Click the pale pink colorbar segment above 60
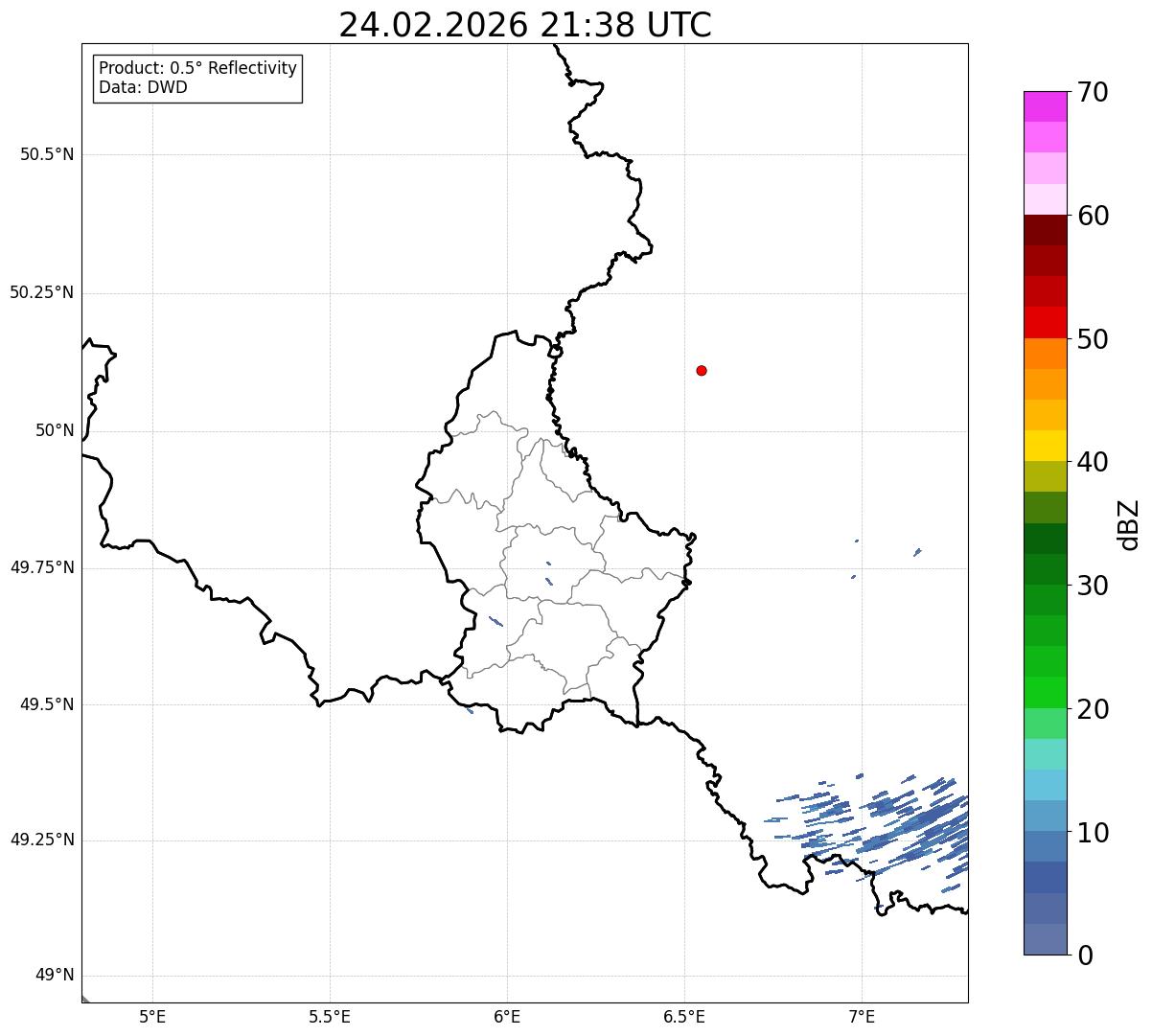This screenshot has width=1152, height=1036. [x=1045, y=199]
